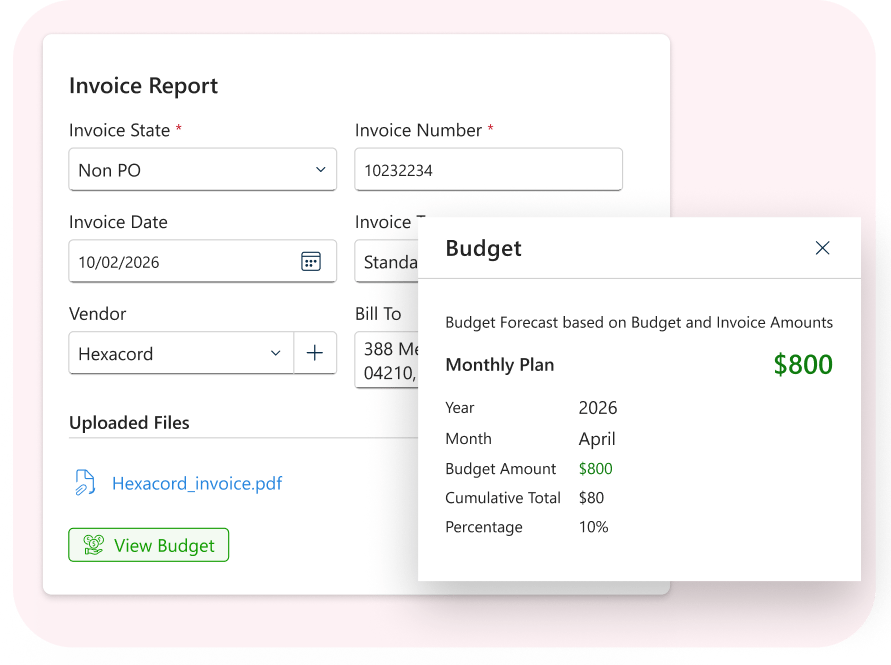Click the Budget Forecast description text

pos(639,322)
